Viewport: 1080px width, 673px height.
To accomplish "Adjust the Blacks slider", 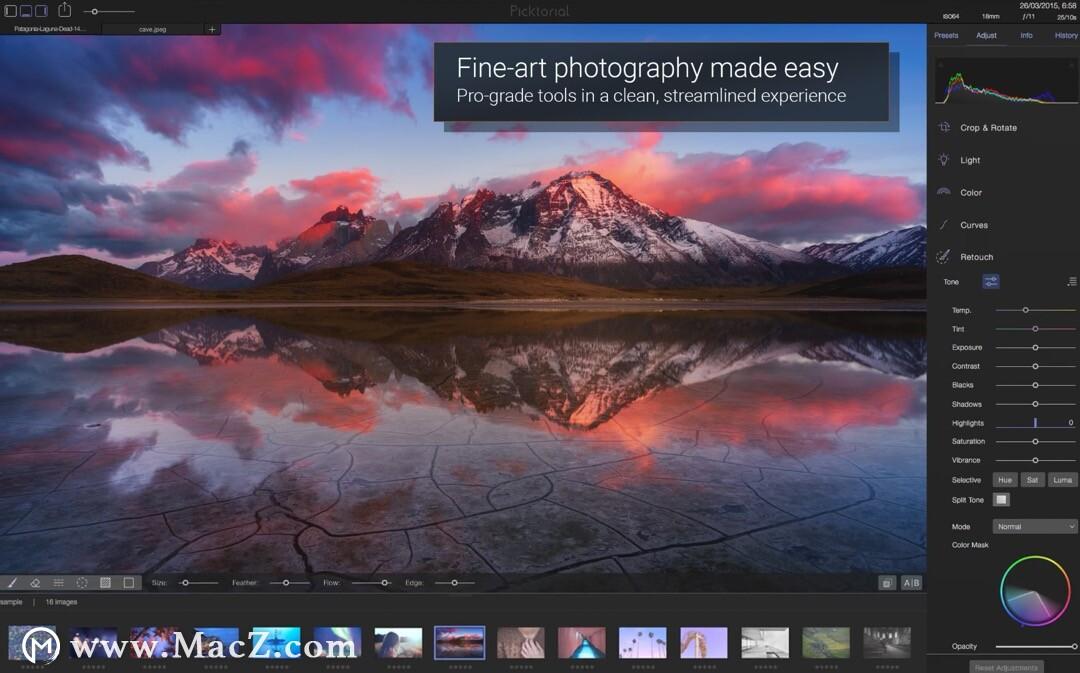I will [x=1035, y=385].
